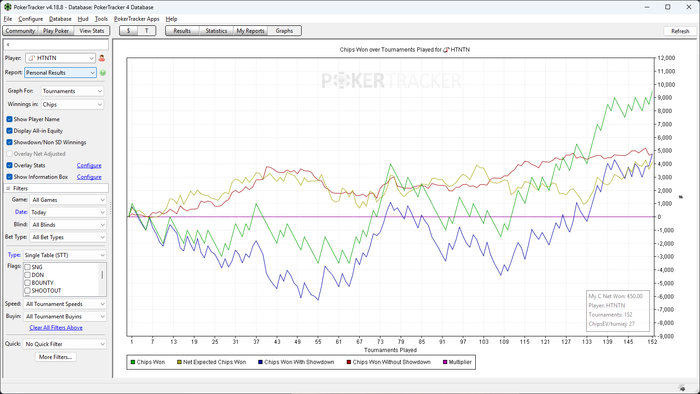Open the Database menu
The height and width of the screenshot is (394, 700).
(x=60, y=19)
